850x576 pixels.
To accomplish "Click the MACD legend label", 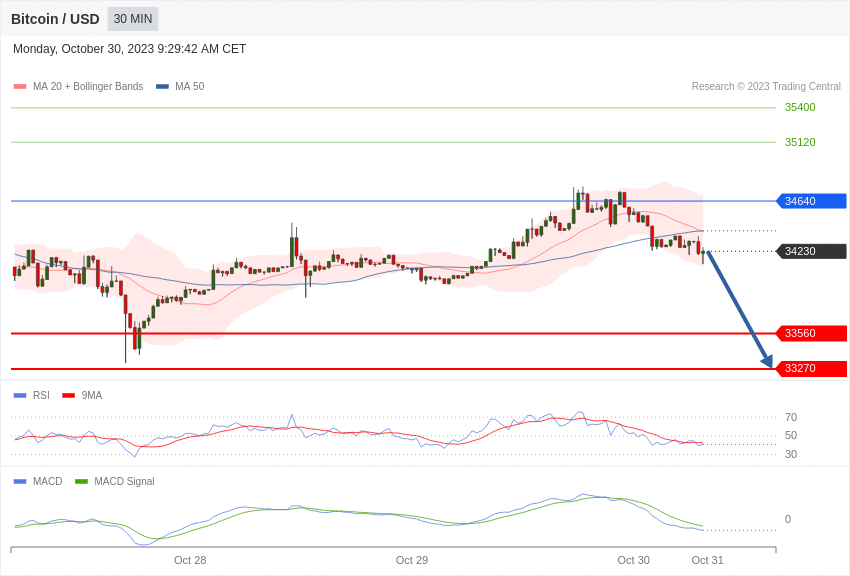I will [48, 481].
